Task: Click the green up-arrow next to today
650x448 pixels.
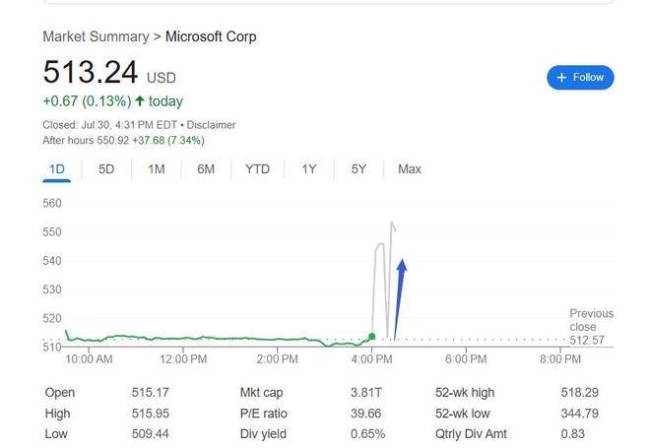Action: pos(140,101)
